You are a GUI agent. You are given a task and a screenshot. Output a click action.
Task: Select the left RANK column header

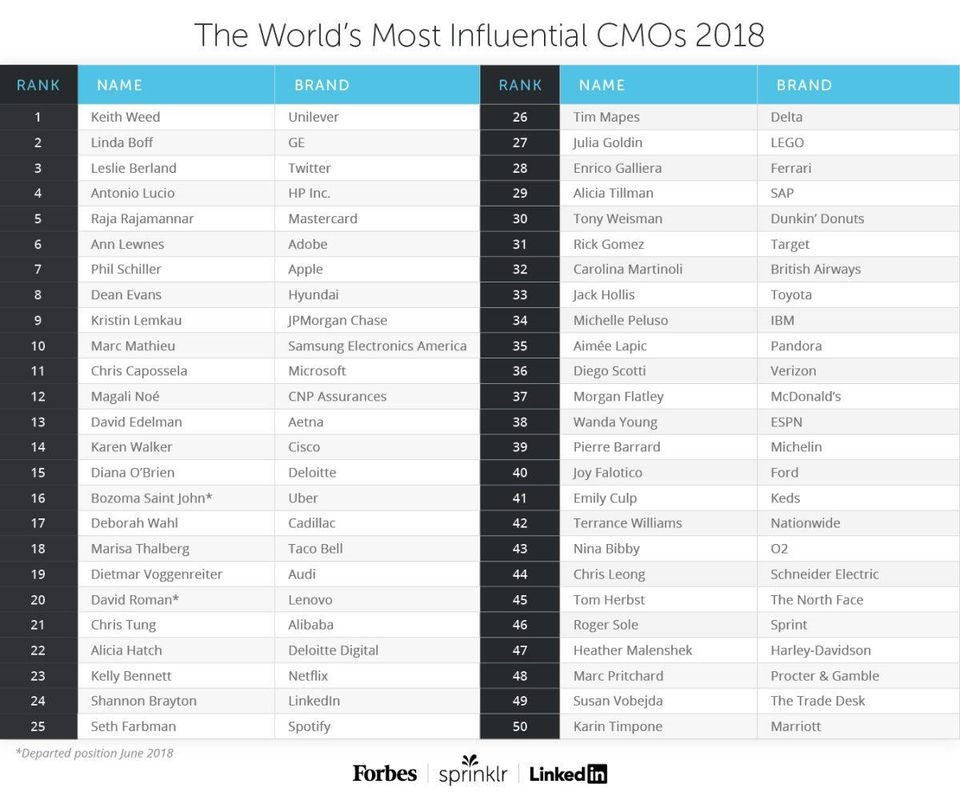point(39,85)
